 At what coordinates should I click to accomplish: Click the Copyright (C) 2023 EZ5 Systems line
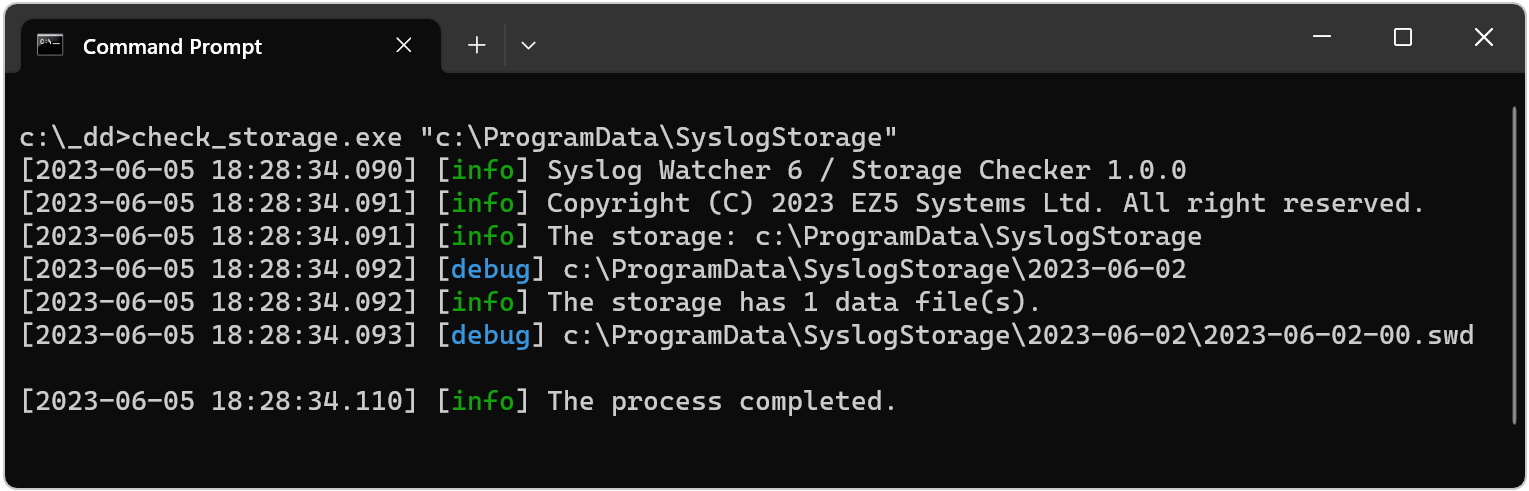click(985, 203)
